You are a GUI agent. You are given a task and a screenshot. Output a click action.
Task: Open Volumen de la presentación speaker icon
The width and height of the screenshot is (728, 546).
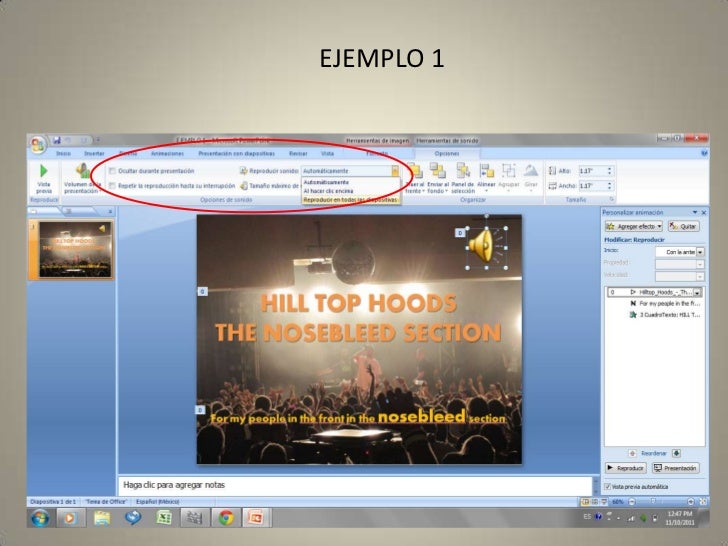tap(84, 171)
